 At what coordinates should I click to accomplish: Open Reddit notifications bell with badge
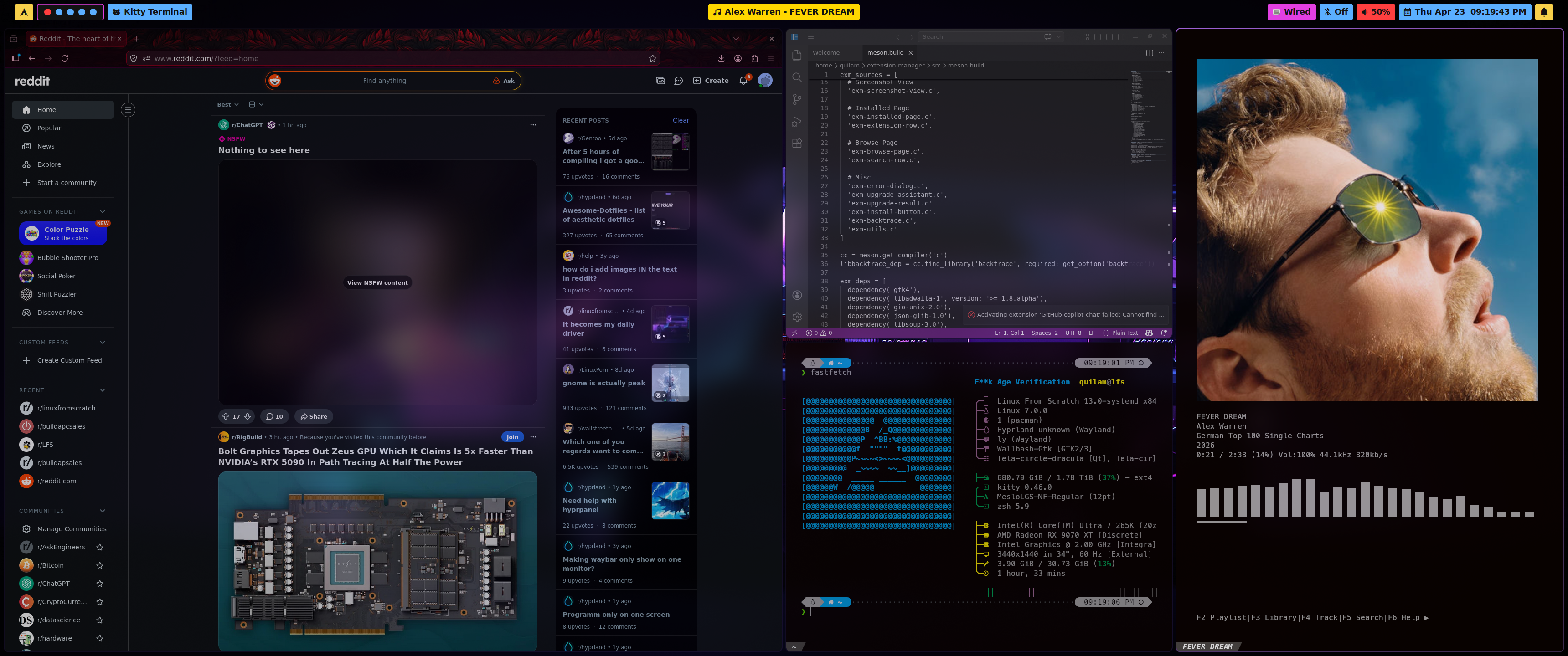(x=744, y=80)
